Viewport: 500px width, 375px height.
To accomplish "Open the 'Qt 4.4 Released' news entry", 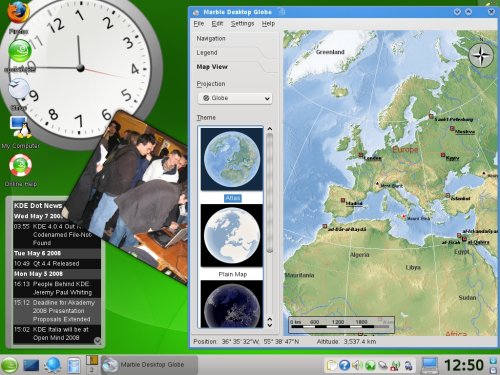I will [57, 264].
